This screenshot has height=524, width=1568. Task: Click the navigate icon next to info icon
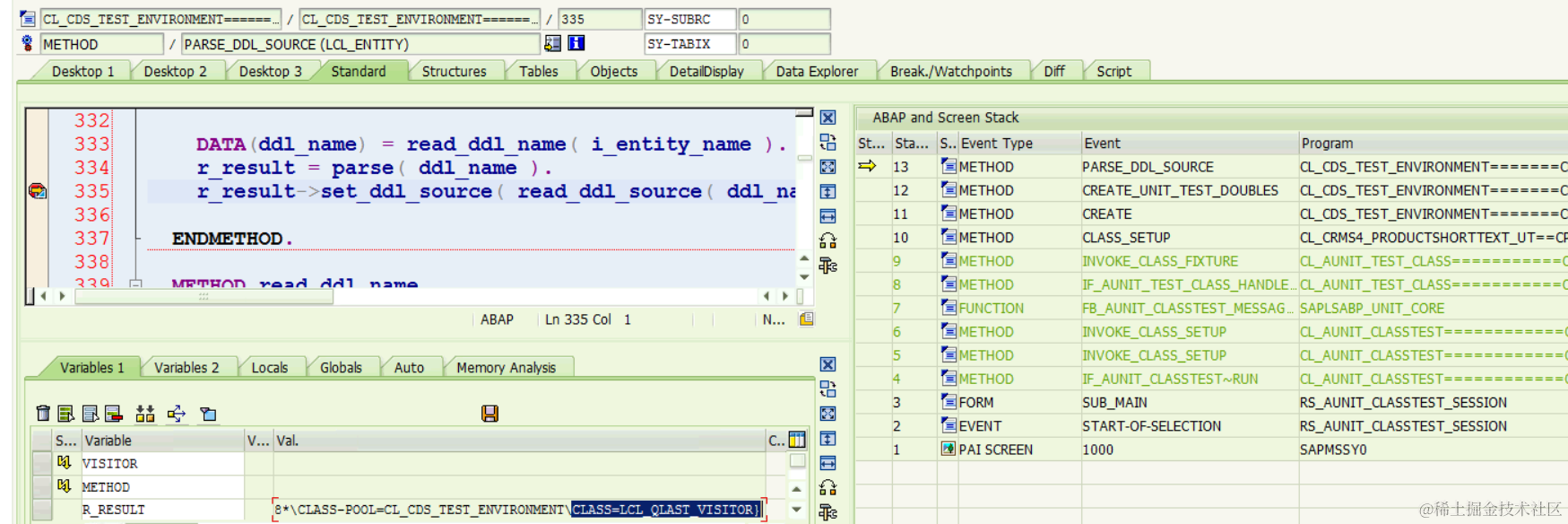tap(552, 43)
